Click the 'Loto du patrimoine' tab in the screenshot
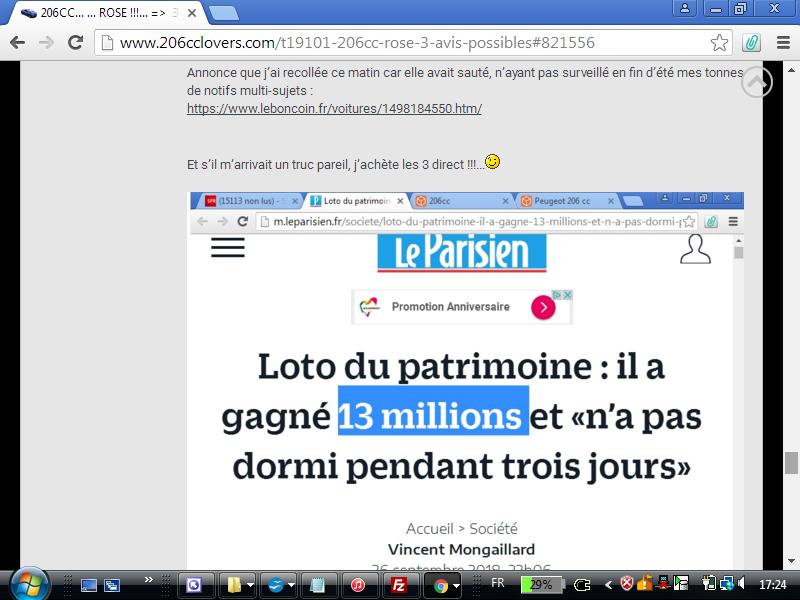The width and height of the screenshot is (800, 600). (357, 201)
